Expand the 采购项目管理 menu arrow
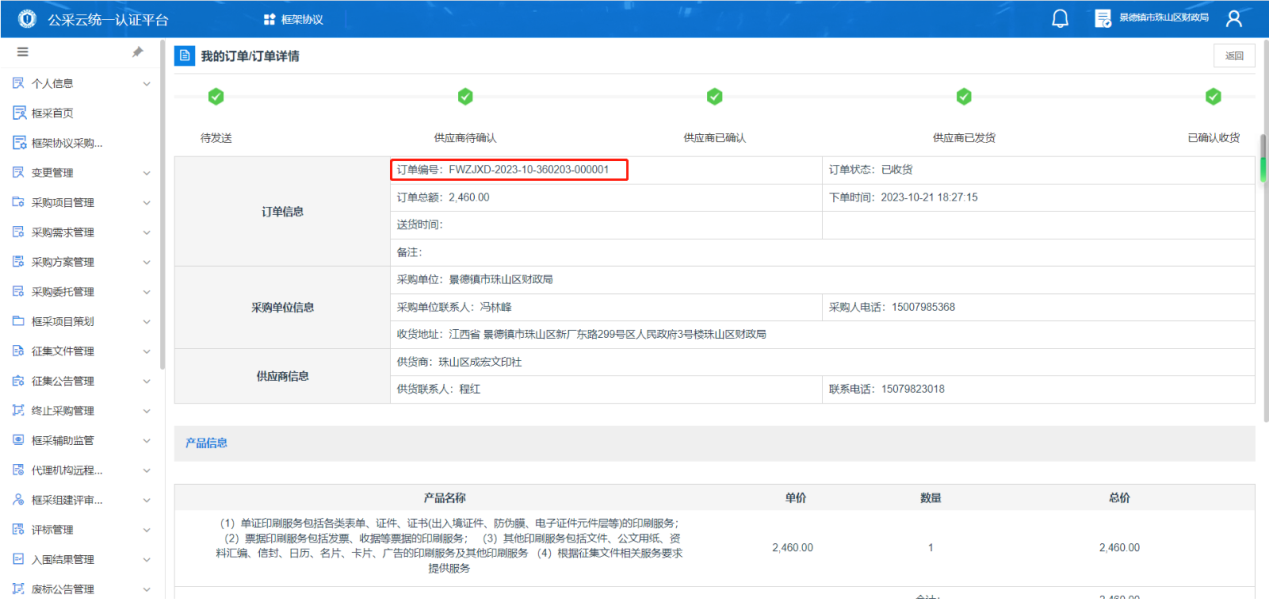The width and height of the screenshot is (1269, 606). pos(147,203)
